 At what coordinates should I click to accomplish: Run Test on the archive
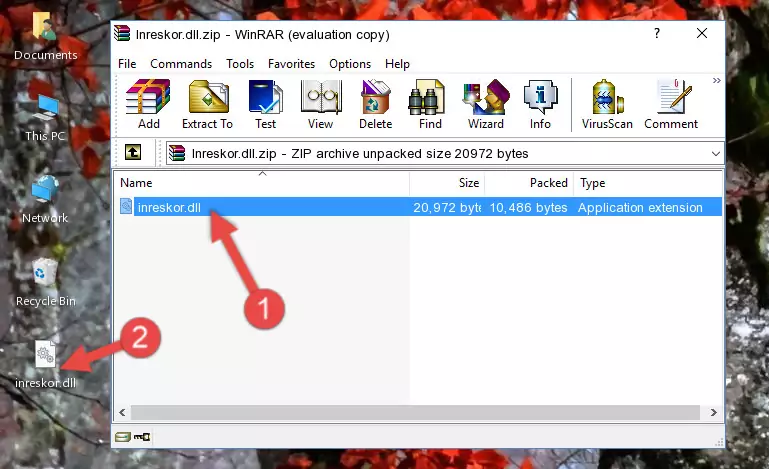tap(265, 104)
